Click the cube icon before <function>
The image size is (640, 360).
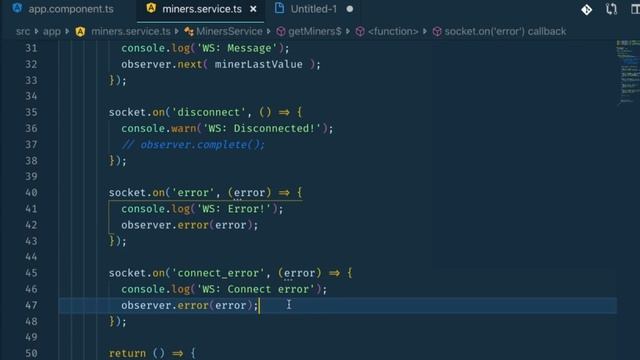tap(360, 31)
